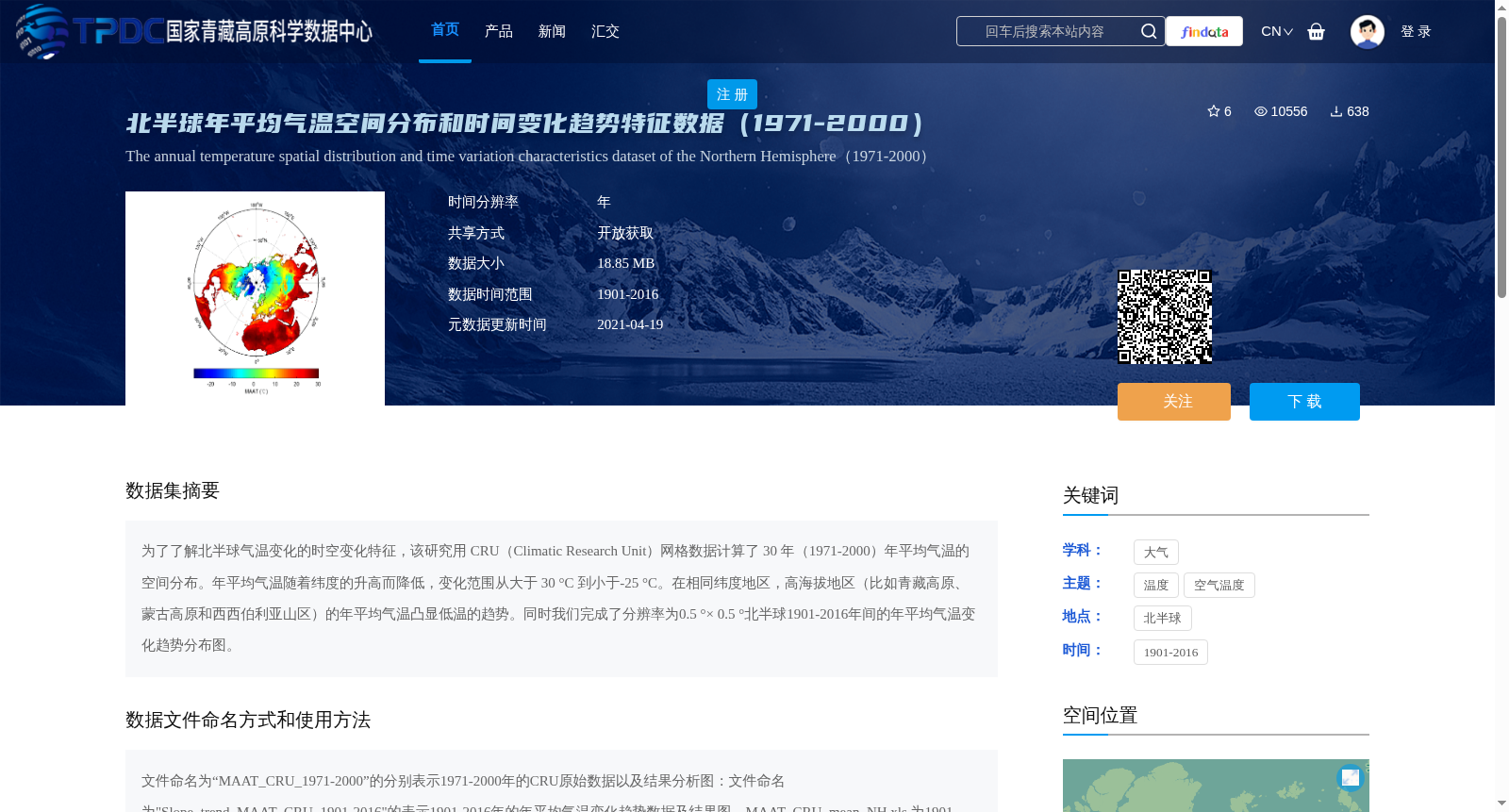Screen dimensions: 1509x812
Task: Open the 汇交 navigation menu
Action: coord(605,31)
